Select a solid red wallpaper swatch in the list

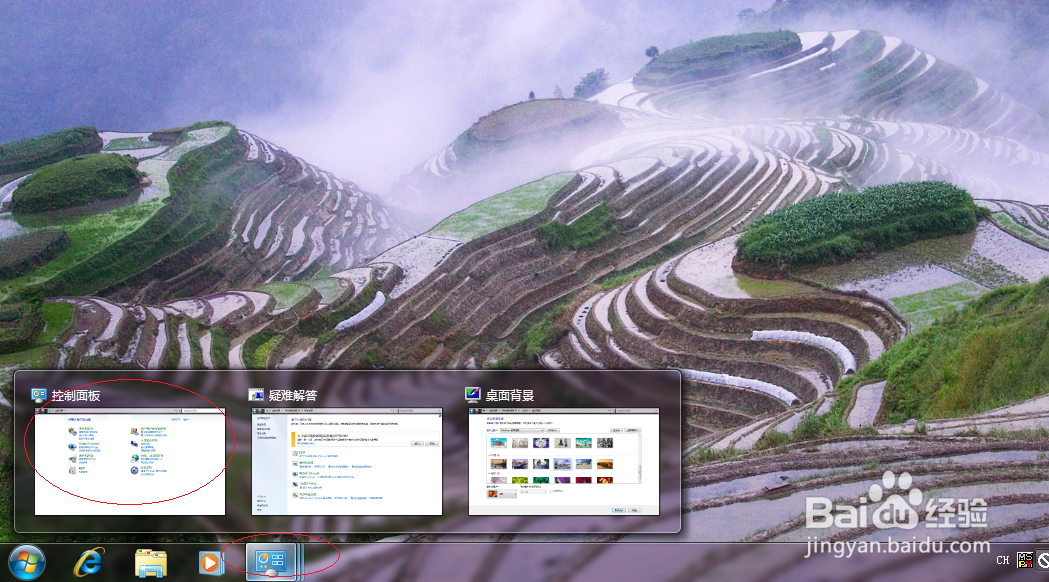point(586,479)
